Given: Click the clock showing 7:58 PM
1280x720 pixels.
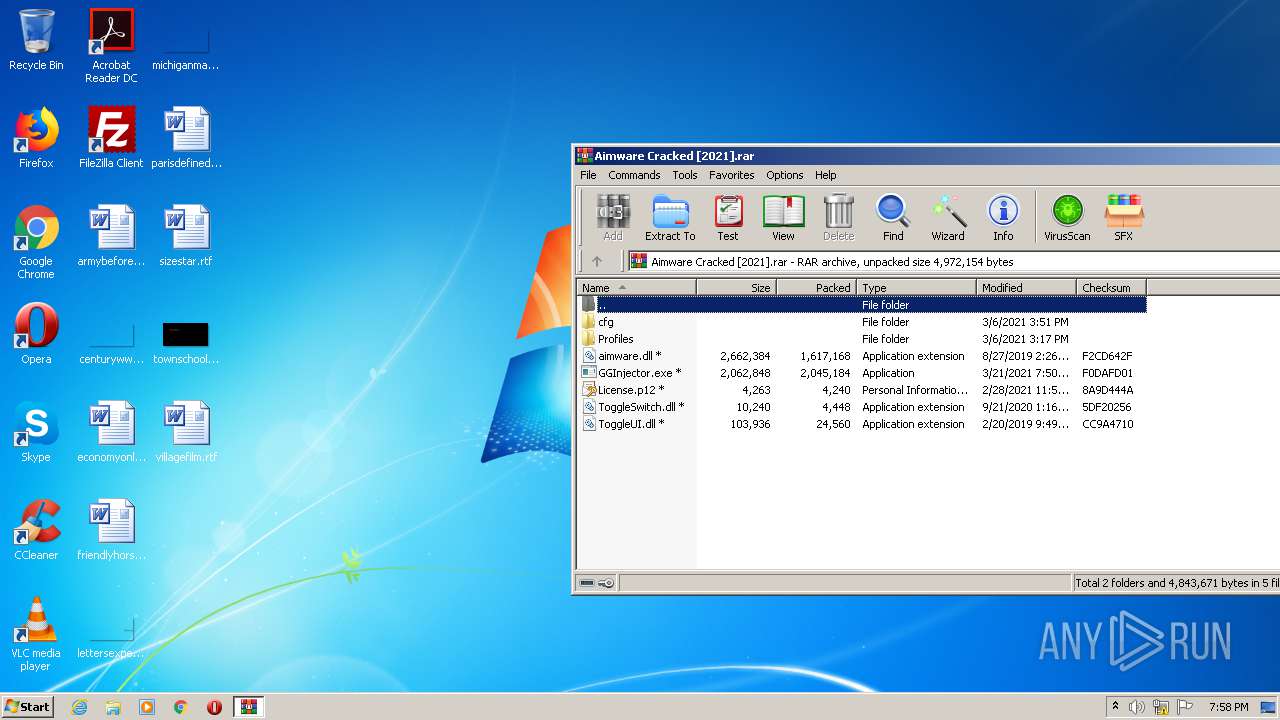Looking at the screenshot, I should coord(1228,707).
